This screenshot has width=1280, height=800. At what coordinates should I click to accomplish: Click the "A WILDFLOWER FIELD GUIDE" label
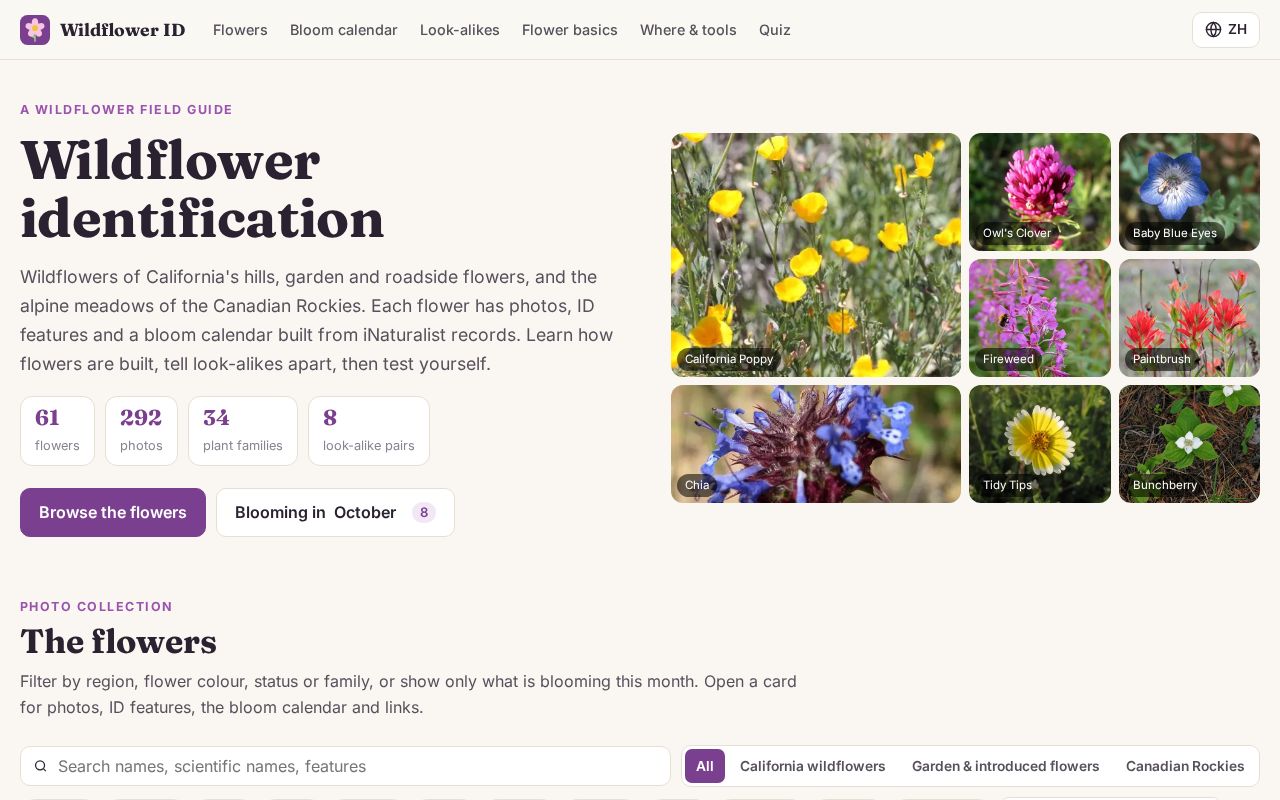click(126, 110)
